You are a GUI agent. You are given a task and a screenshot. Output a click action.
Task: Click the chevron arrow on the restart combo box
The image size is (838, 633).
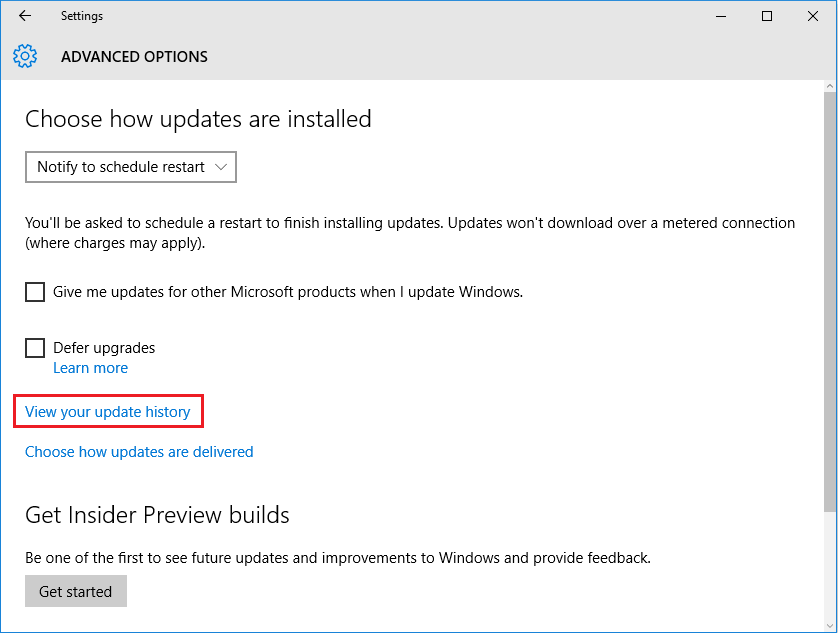point(221,167)
